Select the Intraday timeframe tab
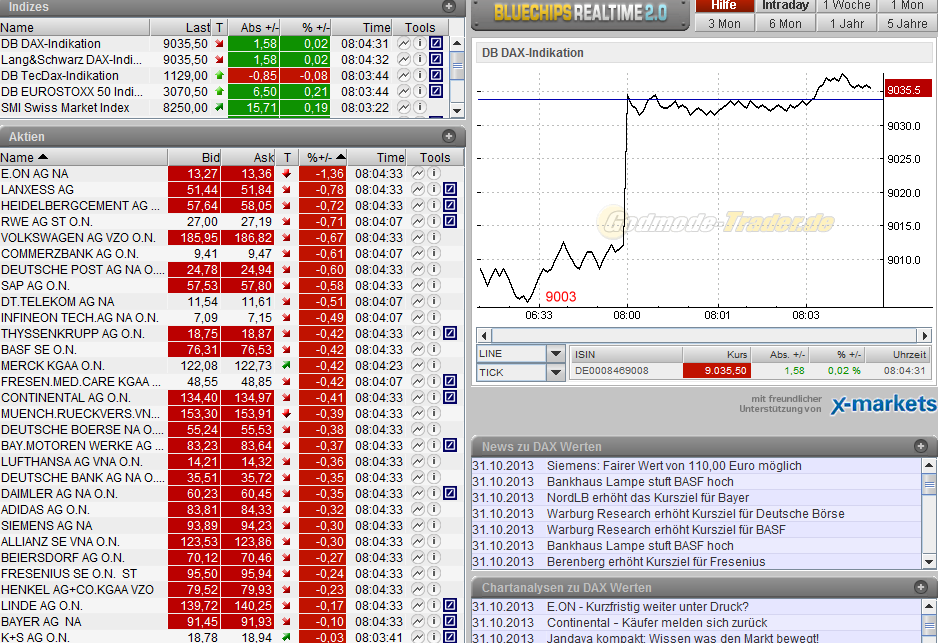This screenshot has height=643, width=938. click(x=785, y=6)
